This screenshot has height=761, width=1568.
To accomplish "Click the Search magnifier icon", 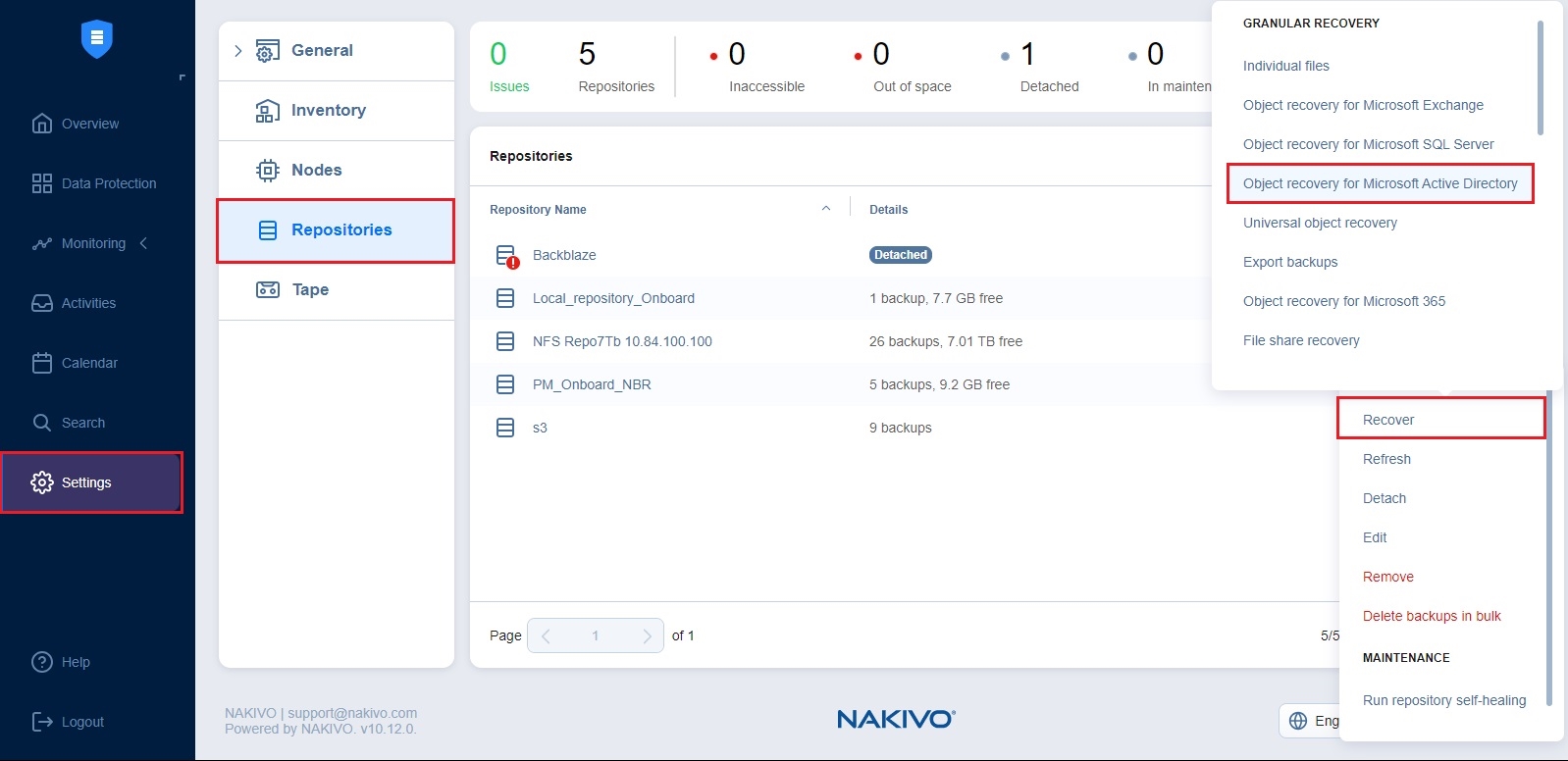I will [x=42, y=423].
